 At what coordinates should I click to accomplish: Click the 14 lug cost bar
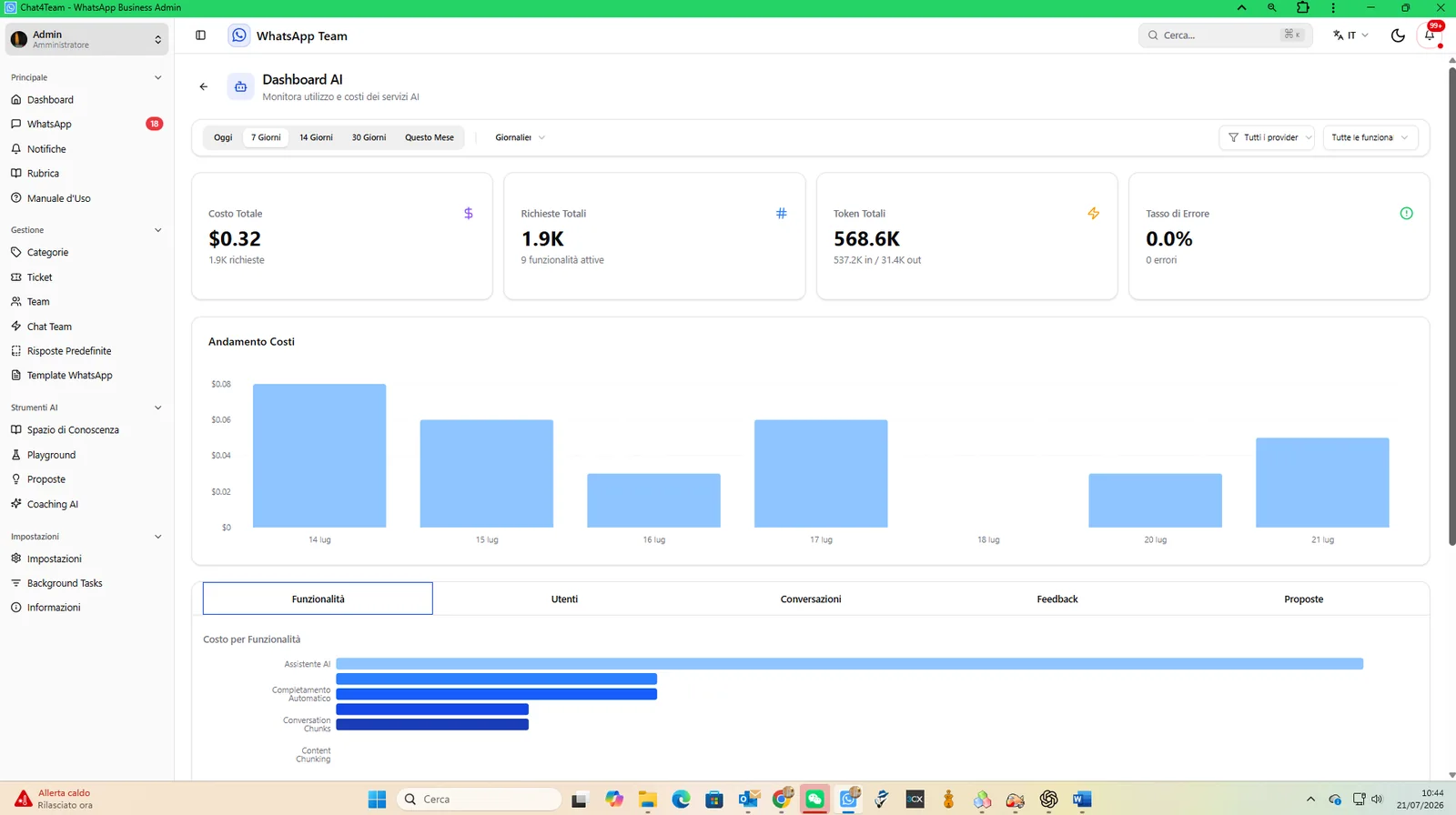(319, 456)
